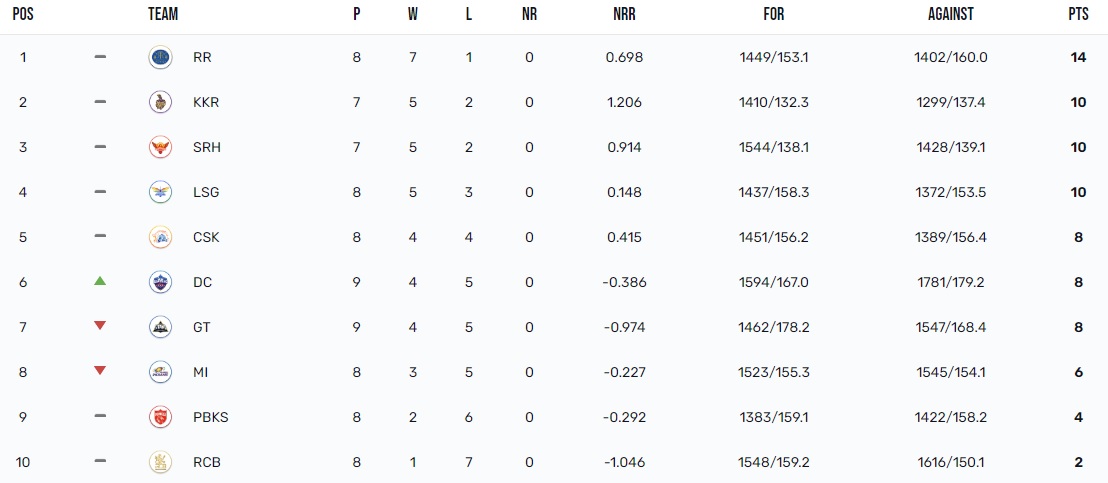Click the TEAM column header
Viewport: 1108px width, 483px height.
coord(163,15)
